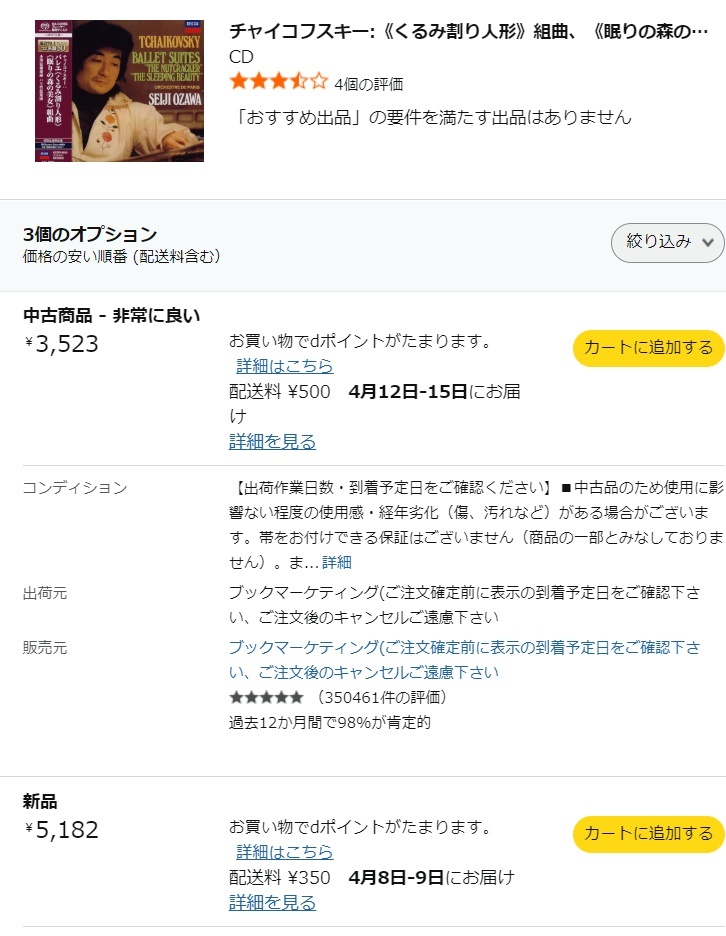Add the used ¥3,523 item to cart
The width and height of the screenshot is (726, 936).
pos(648,348)
